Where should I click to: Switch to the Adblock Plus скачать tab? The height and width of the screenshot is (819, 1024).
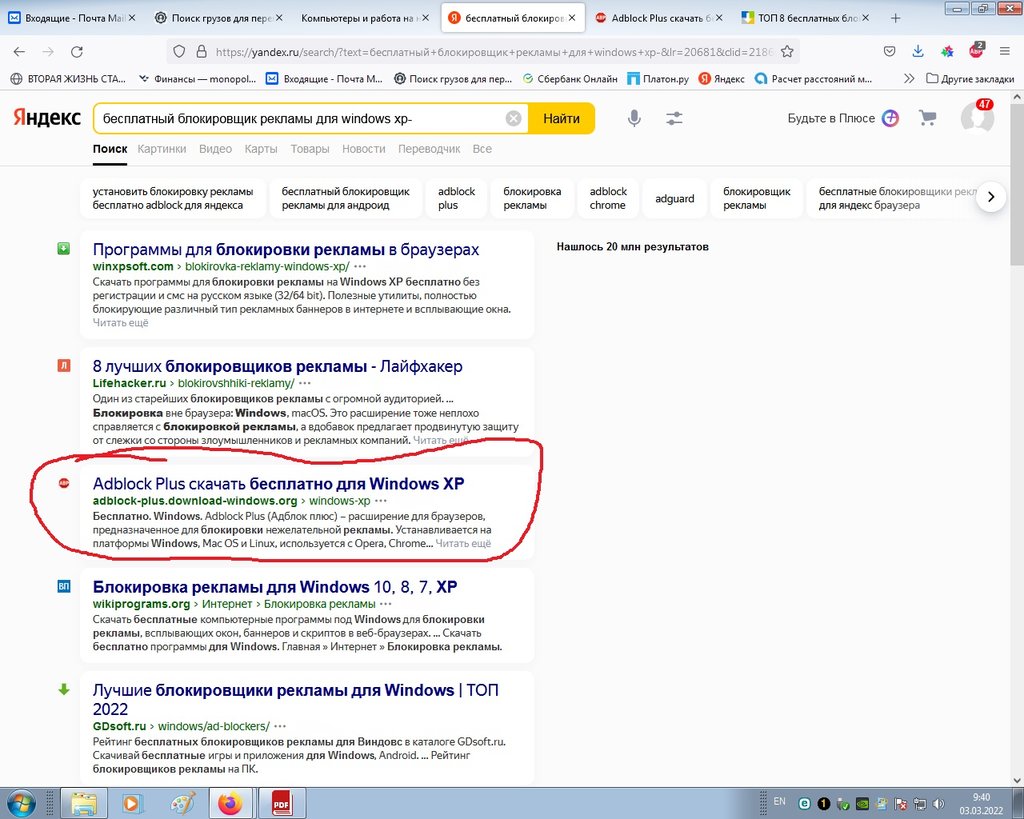[x=660, y=18]
